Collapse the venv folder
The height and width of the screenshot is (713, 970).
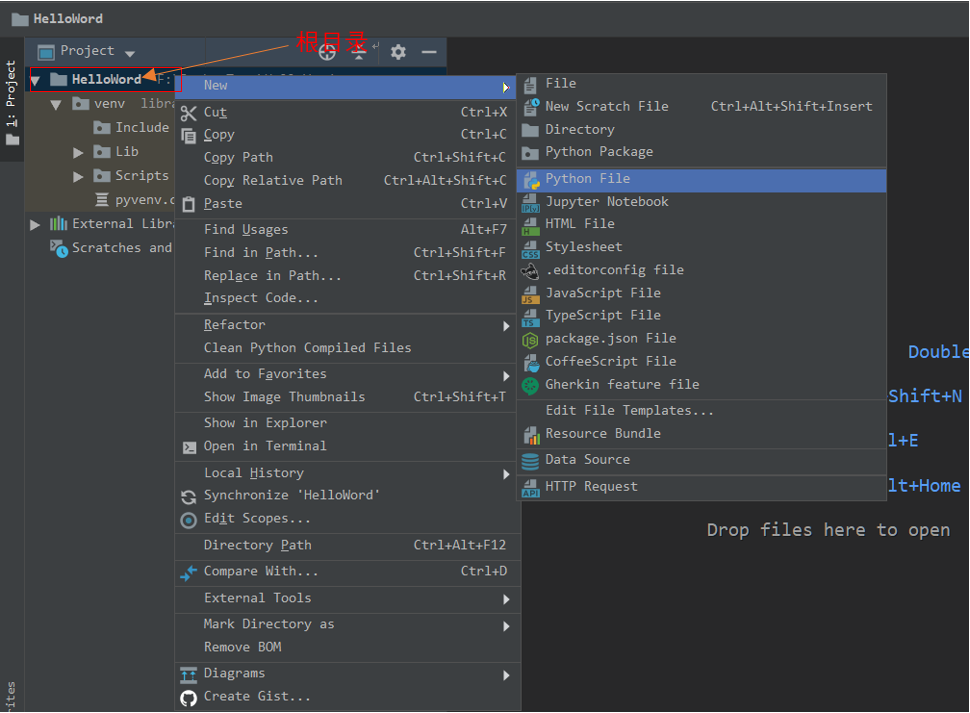[x=56, y=105]
